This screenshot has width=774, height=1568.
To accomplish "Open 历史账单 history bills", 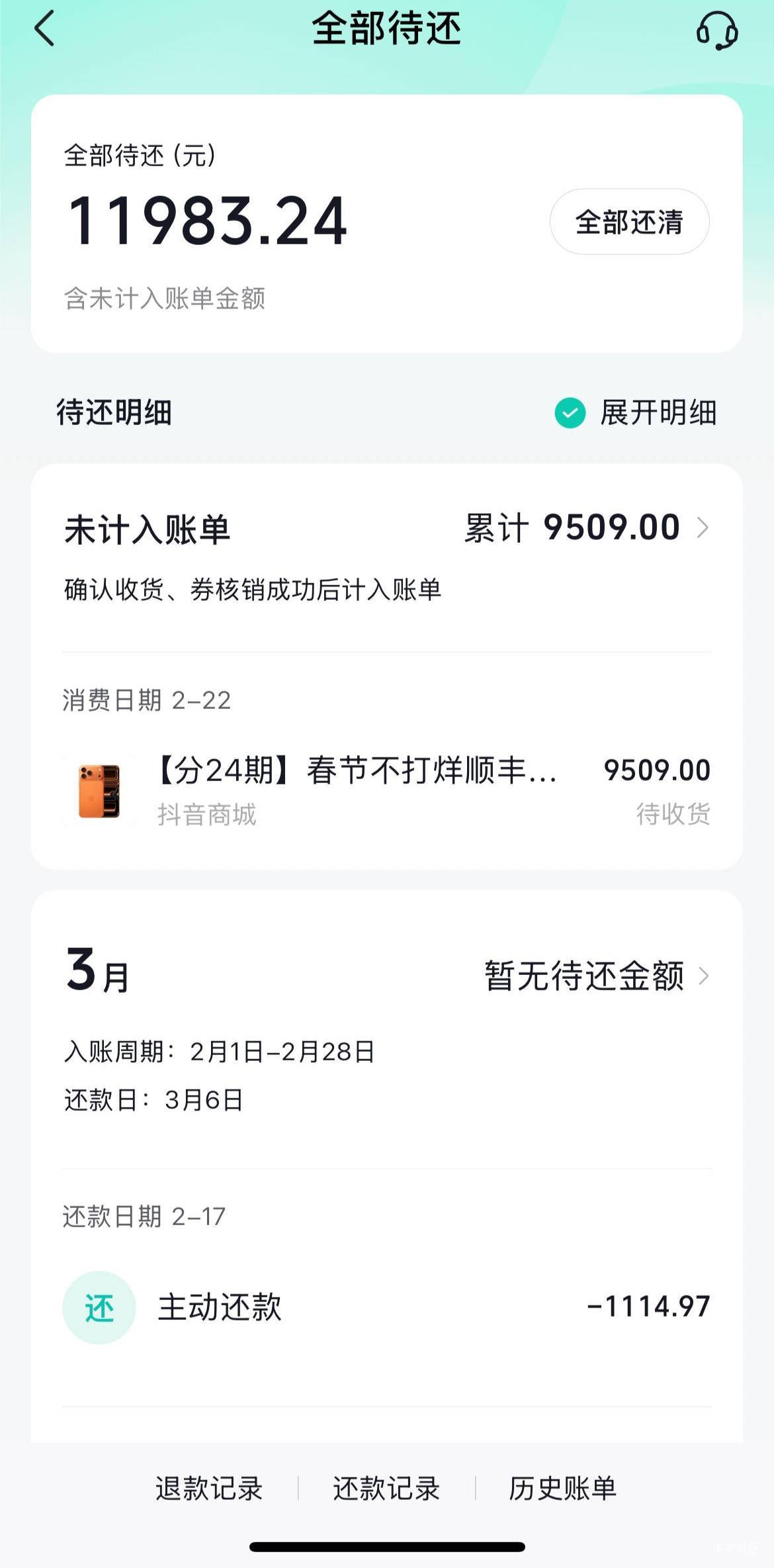I will click(x=562, y=1489).
